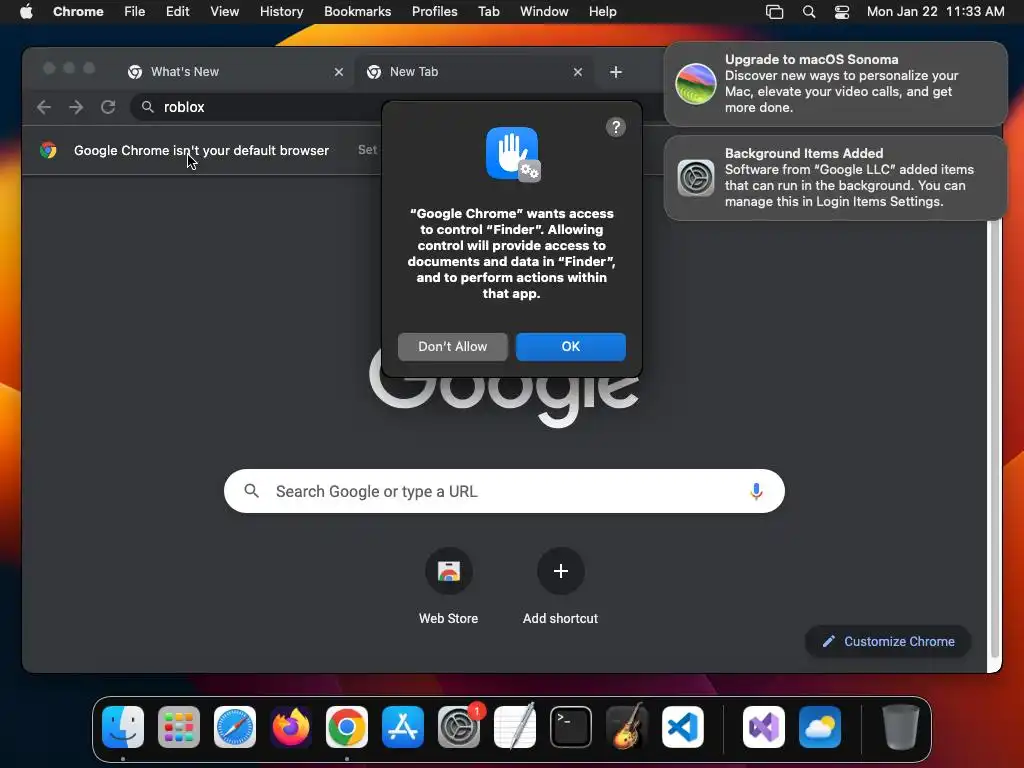This screenshot has width=1024, height=768.
Task: Open the Profiles menu
Action: pyautogui.click(x=434, y=12)
